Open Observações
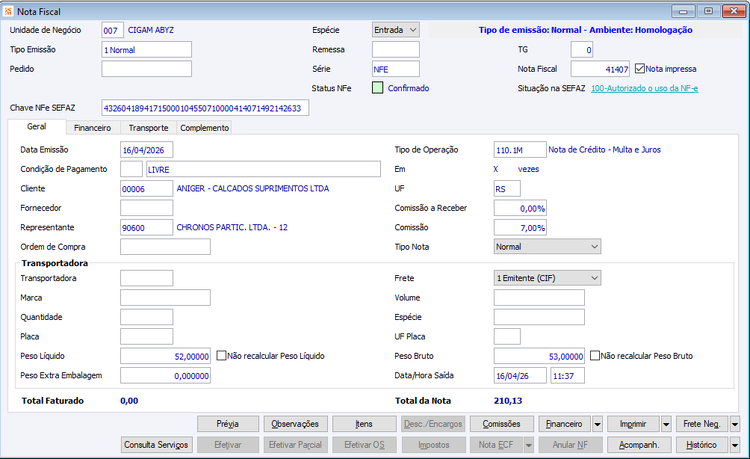The width and height of the screenshot is (750, 459). (x=295, y=424)
